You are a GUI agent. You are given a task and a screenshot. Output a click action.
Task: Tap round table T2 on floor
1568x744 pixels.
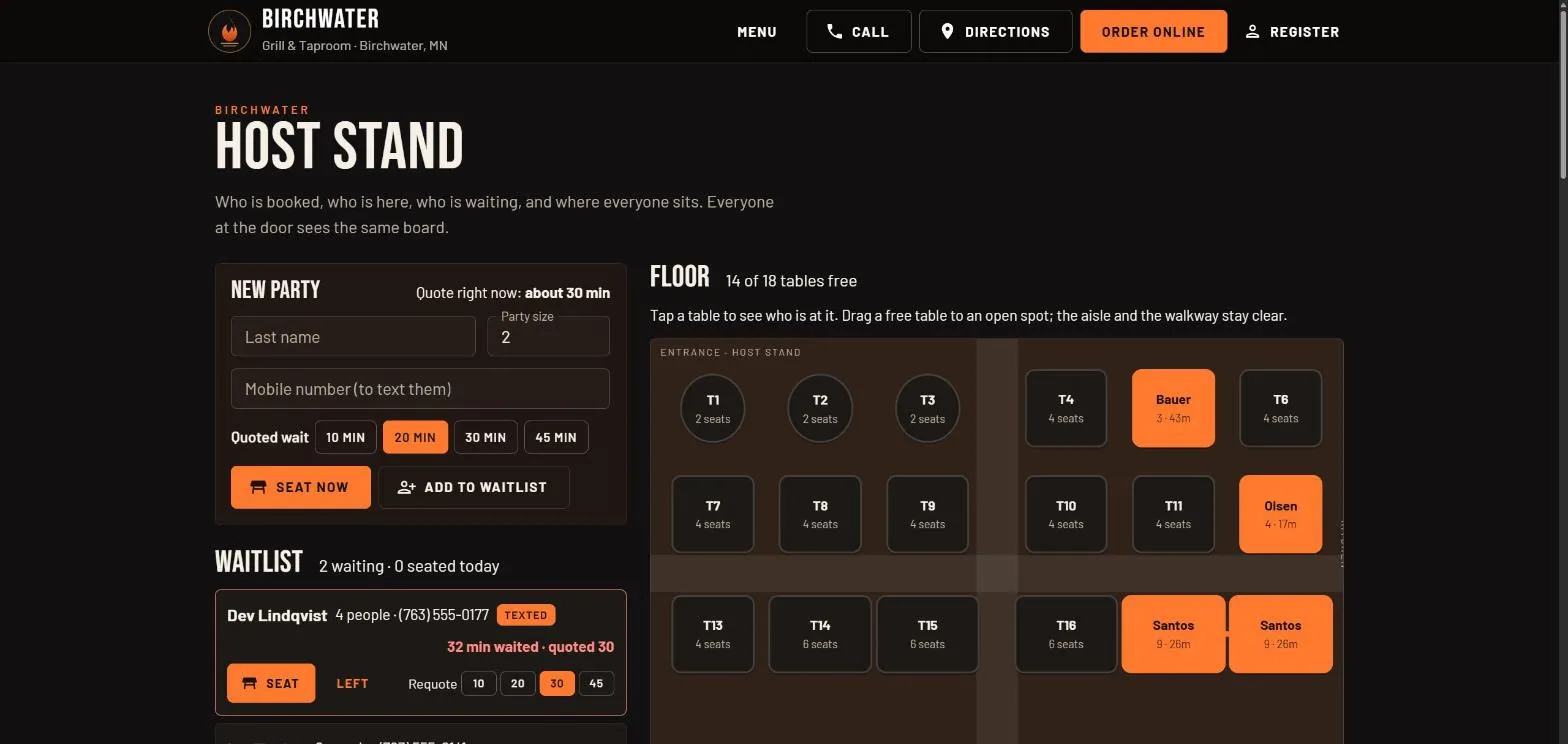pyautogui.click(x=820, y=408)
